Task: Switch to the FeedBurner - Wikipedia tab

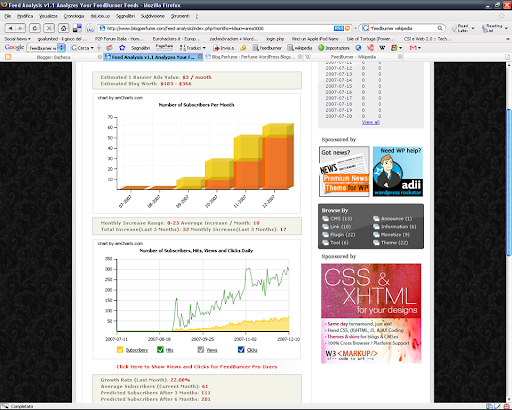Action: tap(353, 57)
